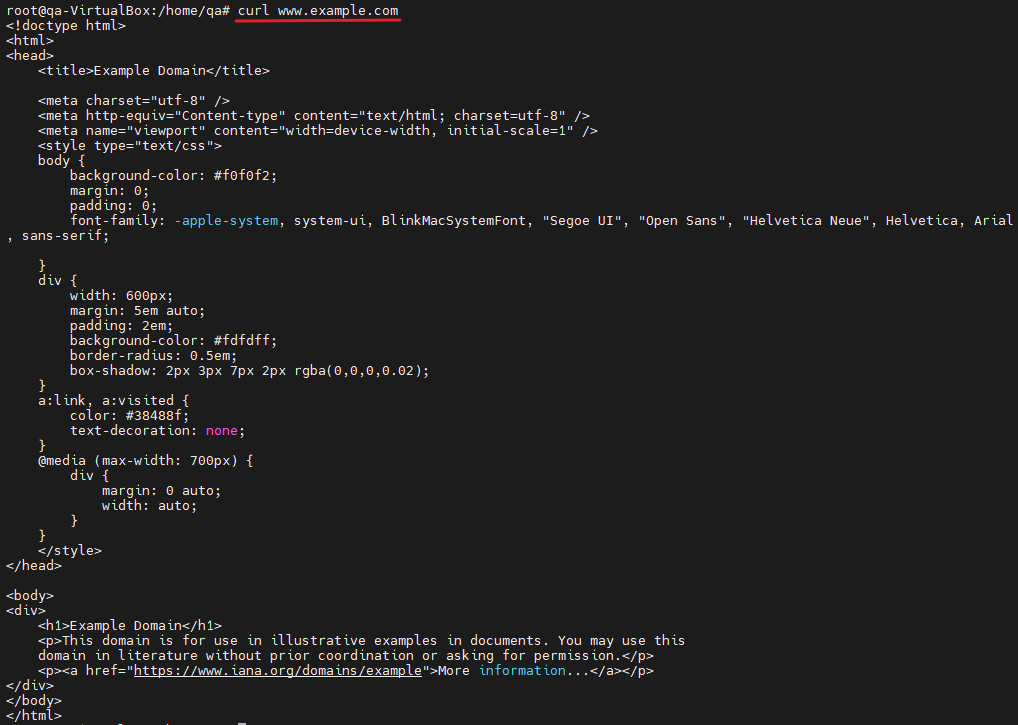Screen dimensions: 1018x725
Task: Click the '<h1>Example Domain</h1>' line
Action: [x=130, y=626]
